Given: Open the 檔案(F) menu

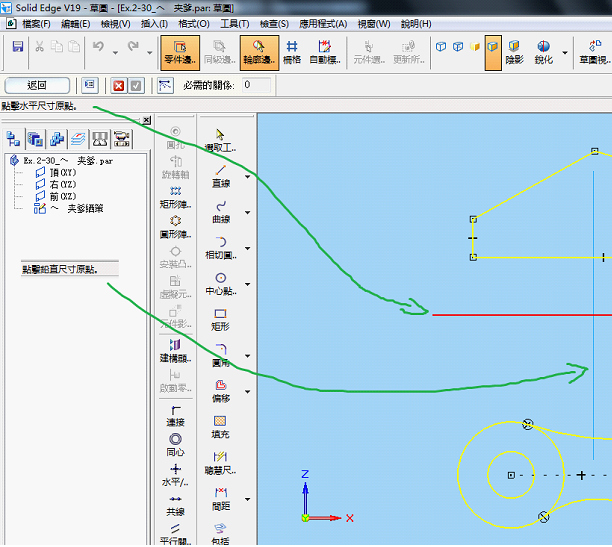Looking at the screenshot, I should tap(36, 24).
